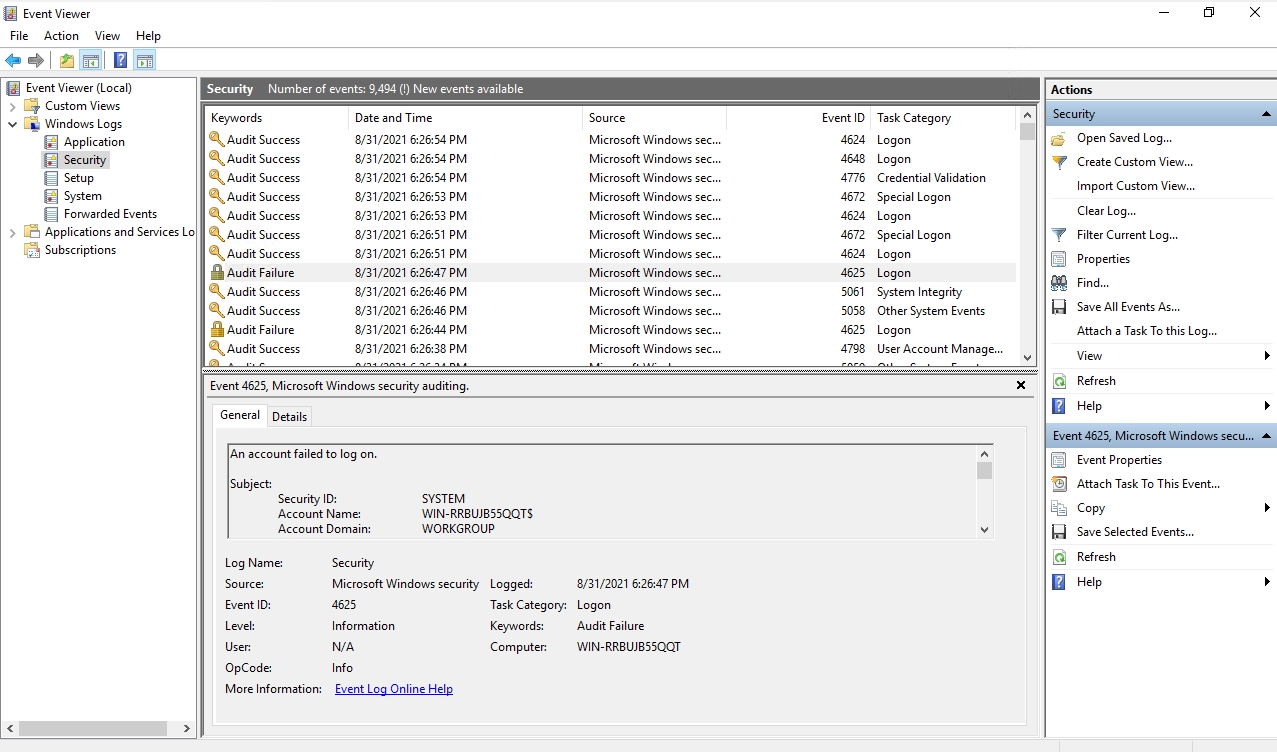Collapse the Security section in Actions pane

click(x=1264, y=113)
